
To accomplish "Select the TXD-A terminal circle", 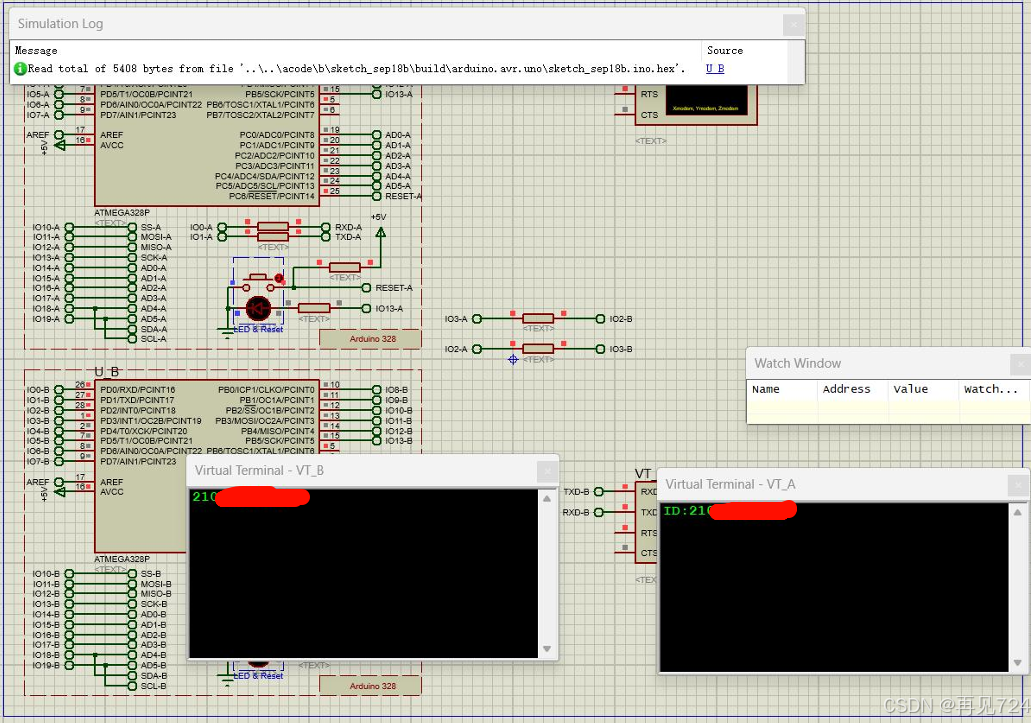I will pyautogui.click(x=325, y=237).
